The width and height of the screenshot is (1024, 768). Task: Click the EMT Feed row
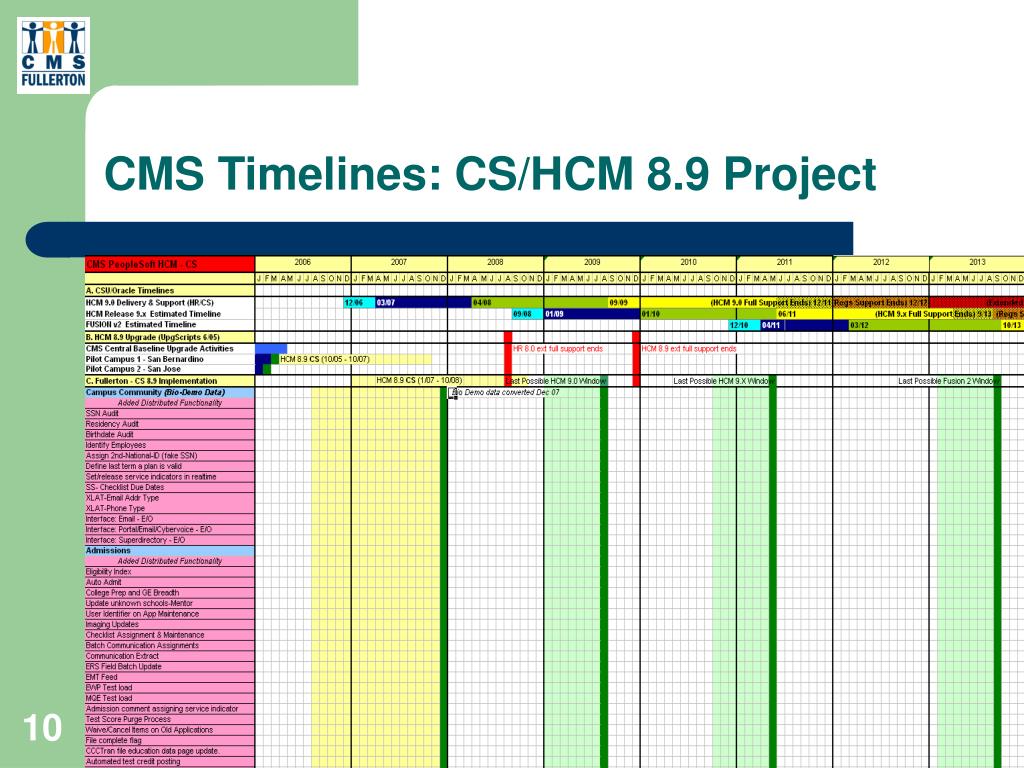[x=170, y=677]
